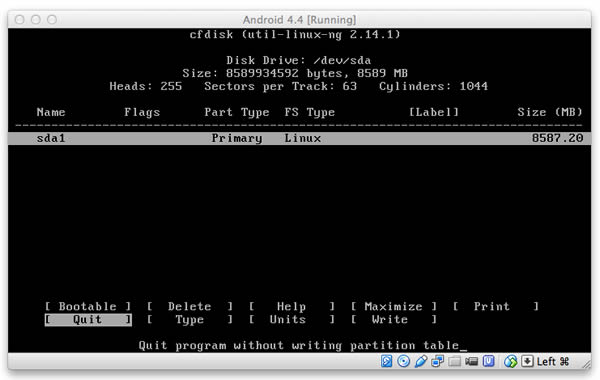The width and height of the screenshot is (600, 380).
Task: Select the Units option
Action: pyautogui.click(x=292, y=320)
